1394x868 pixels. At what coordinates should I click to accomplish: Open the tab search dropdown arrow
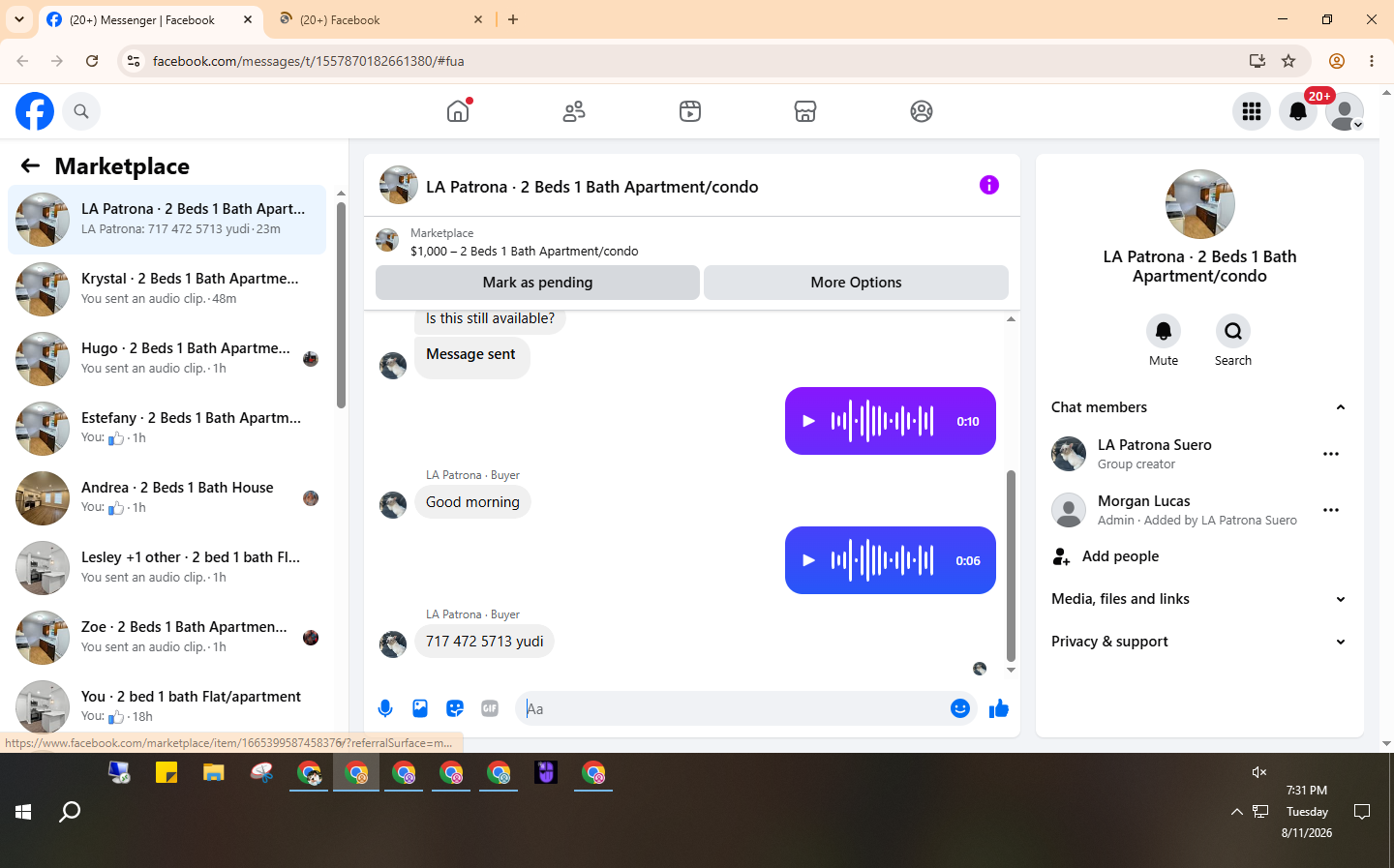tap(19, 19)
